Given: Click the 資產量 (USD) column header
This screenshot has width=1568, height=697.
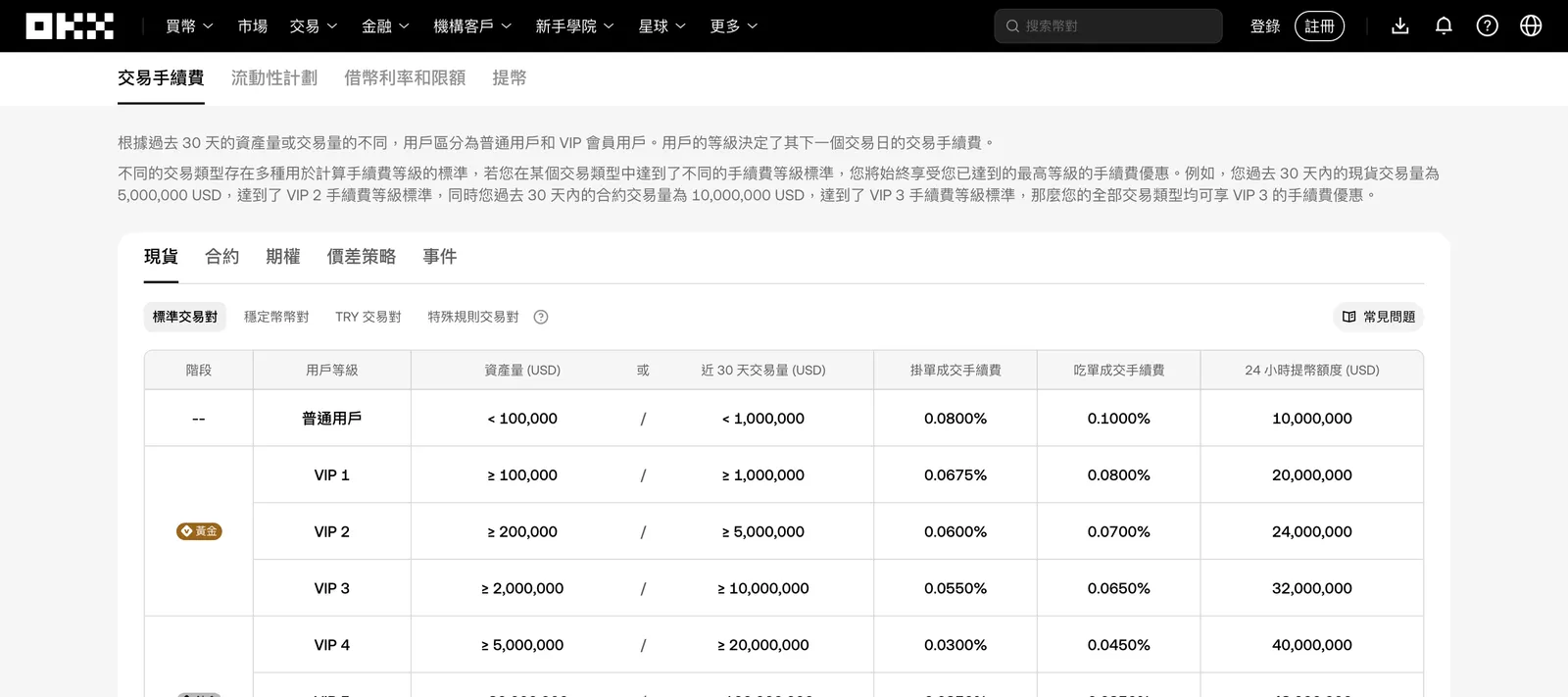Looking at the screenshot, I should [x=522, y=371].
